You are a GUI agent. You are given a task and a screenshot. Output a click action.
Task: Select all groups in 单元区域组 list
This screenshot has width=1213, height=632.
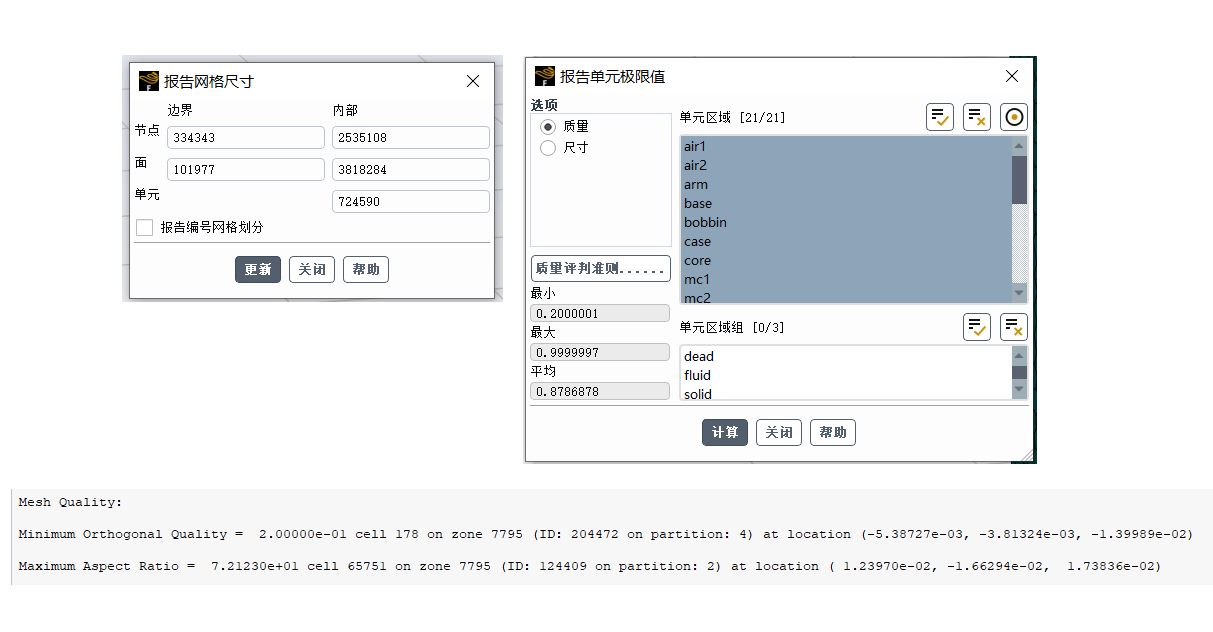tap(976, 327)
